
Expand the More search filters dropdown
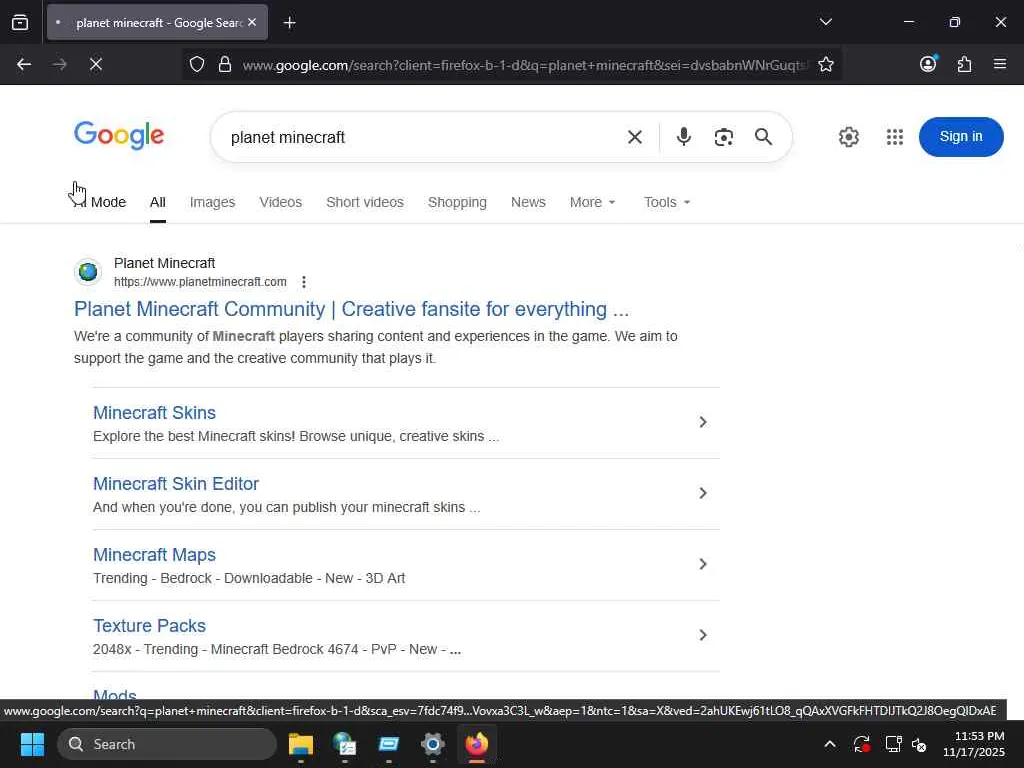click(592, 202)
